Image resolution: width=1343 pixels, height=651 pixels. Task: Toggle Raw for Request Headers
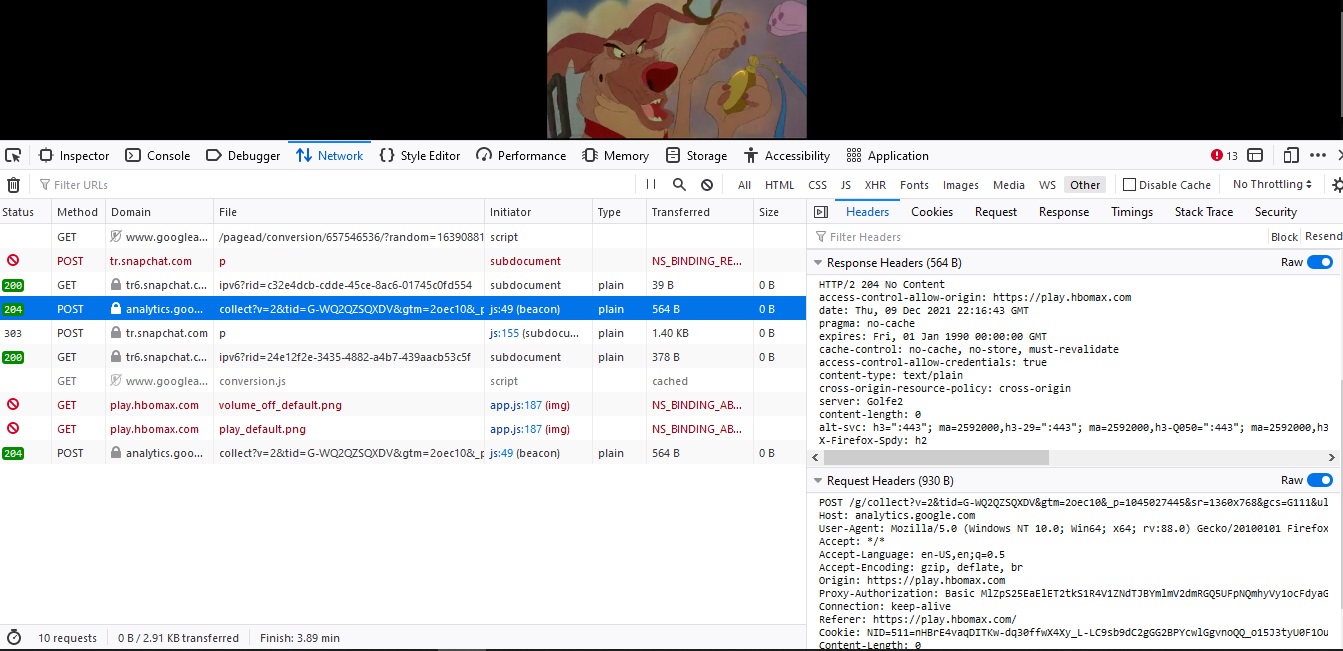(x=1319, y=480)
